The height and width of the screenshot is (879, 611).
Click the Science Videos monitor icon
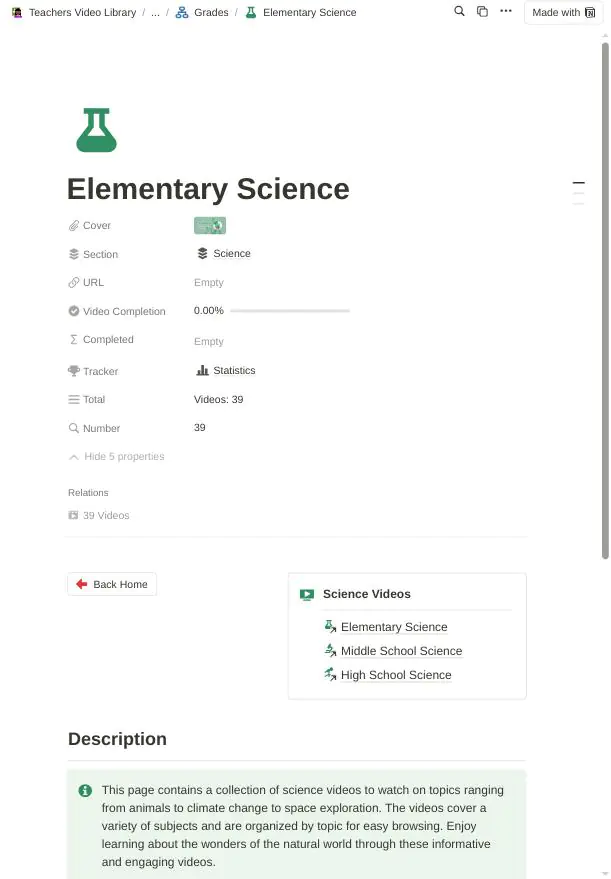[307, 594]
